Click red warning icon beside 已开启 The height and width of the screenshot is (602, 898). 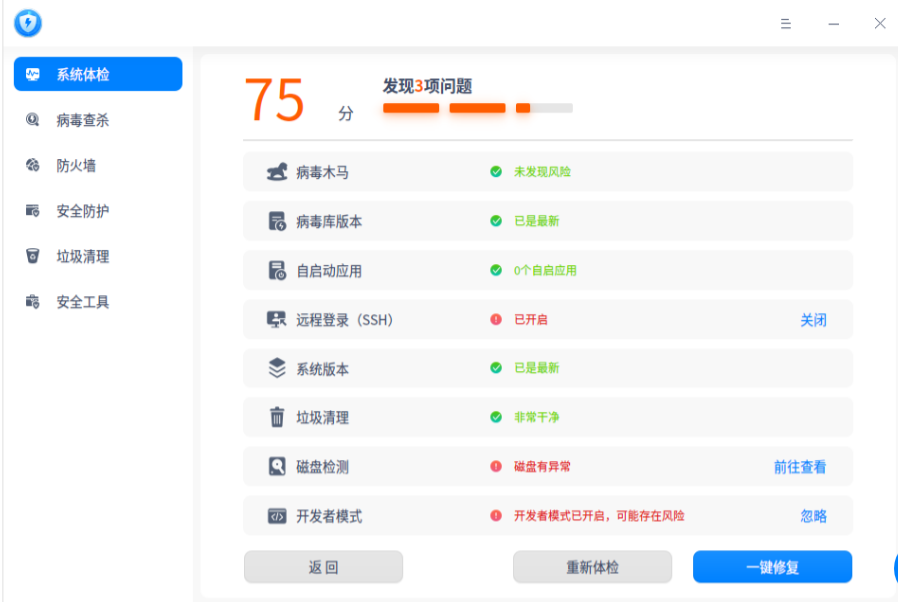[x=496, y=320]
